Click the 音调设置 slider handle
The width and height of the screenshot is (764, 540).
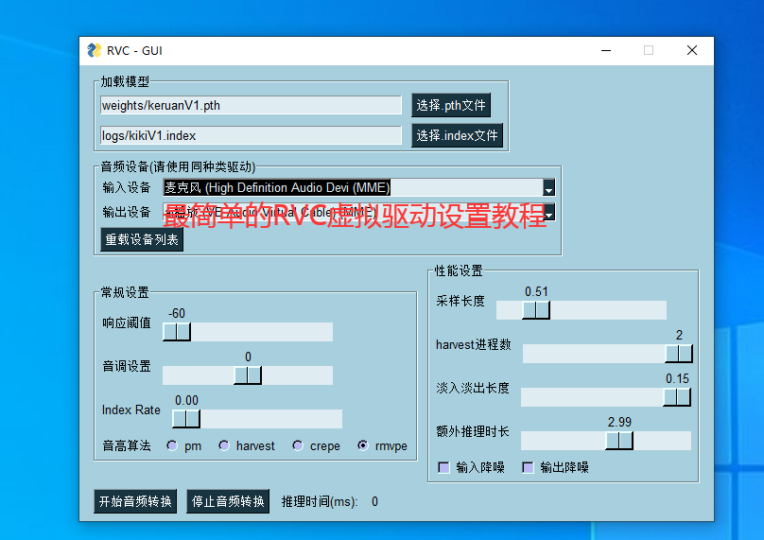click(x=248, y=375)
